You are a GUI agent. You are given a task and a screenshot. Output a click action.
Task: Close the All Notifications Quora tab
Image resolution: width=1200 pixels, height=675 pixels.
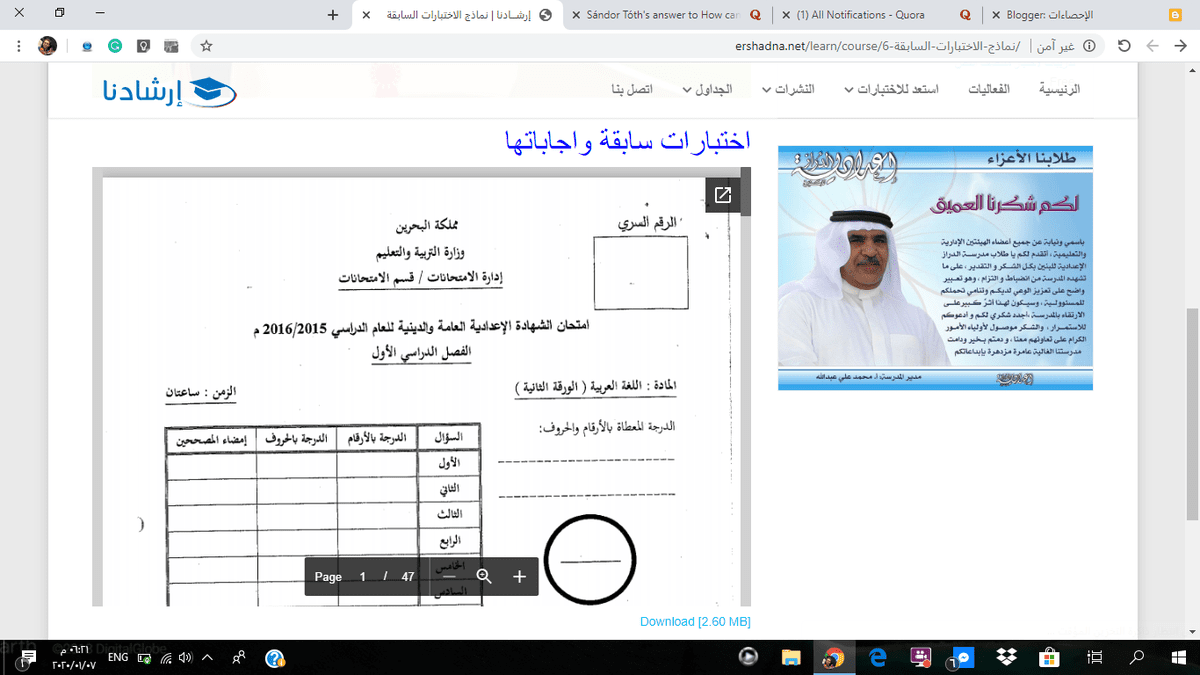coord(786,15)
